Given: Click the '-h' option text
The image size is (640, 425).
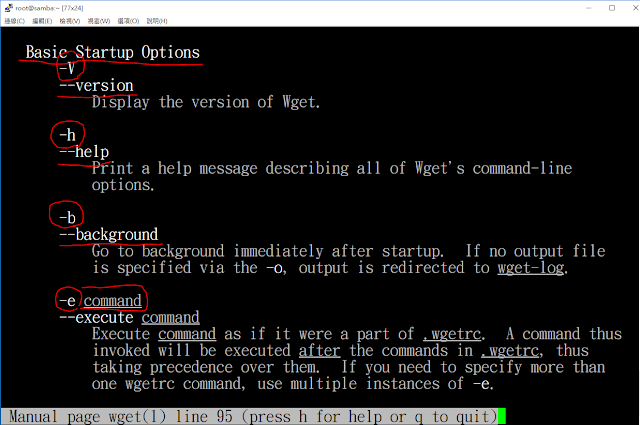Looking at the screenshot, I should [67, 135].
